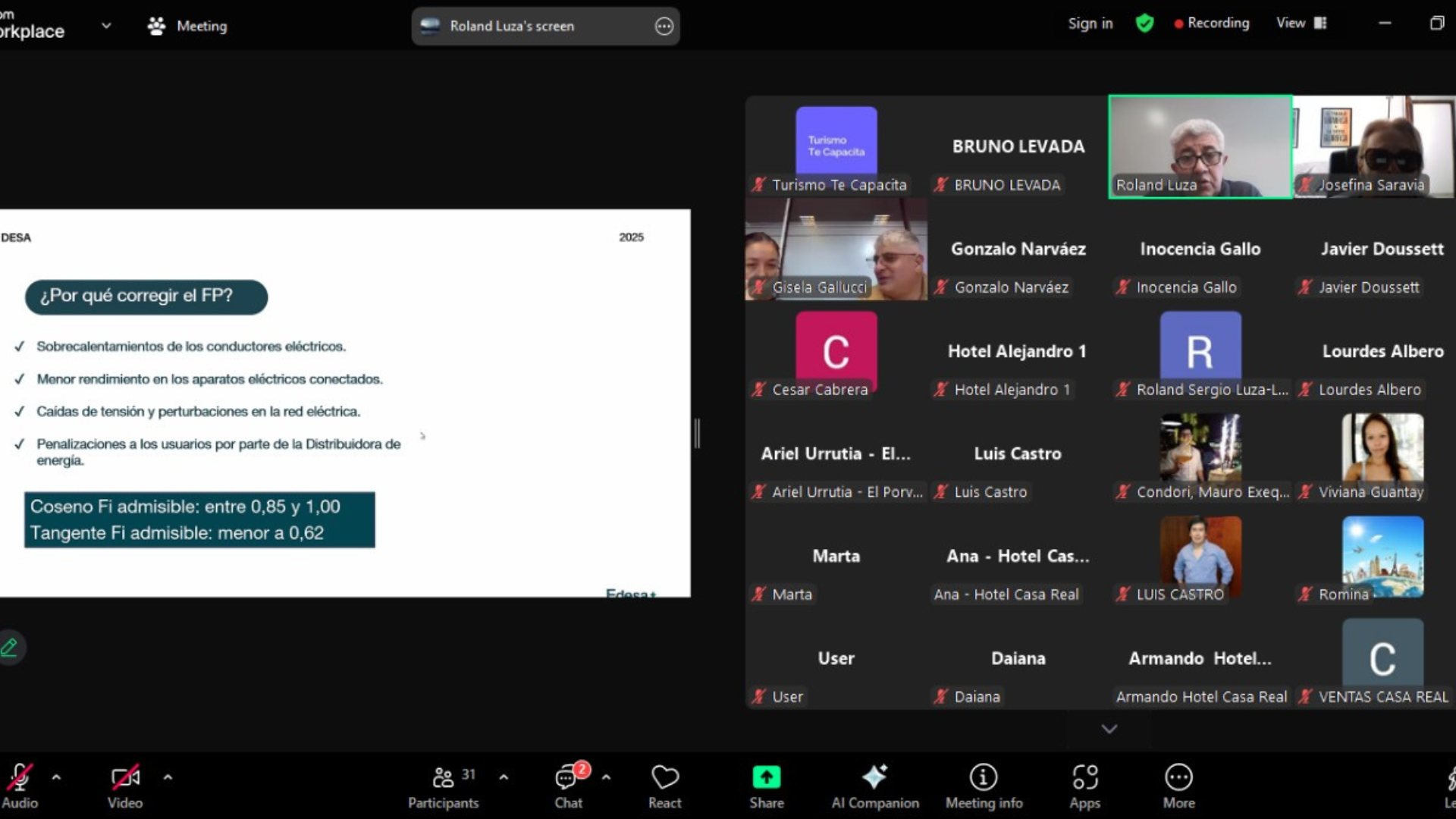This screenshot has width=1456, height=819.
Task: Unmute the Audio microphone
Action: pos(20,786)
